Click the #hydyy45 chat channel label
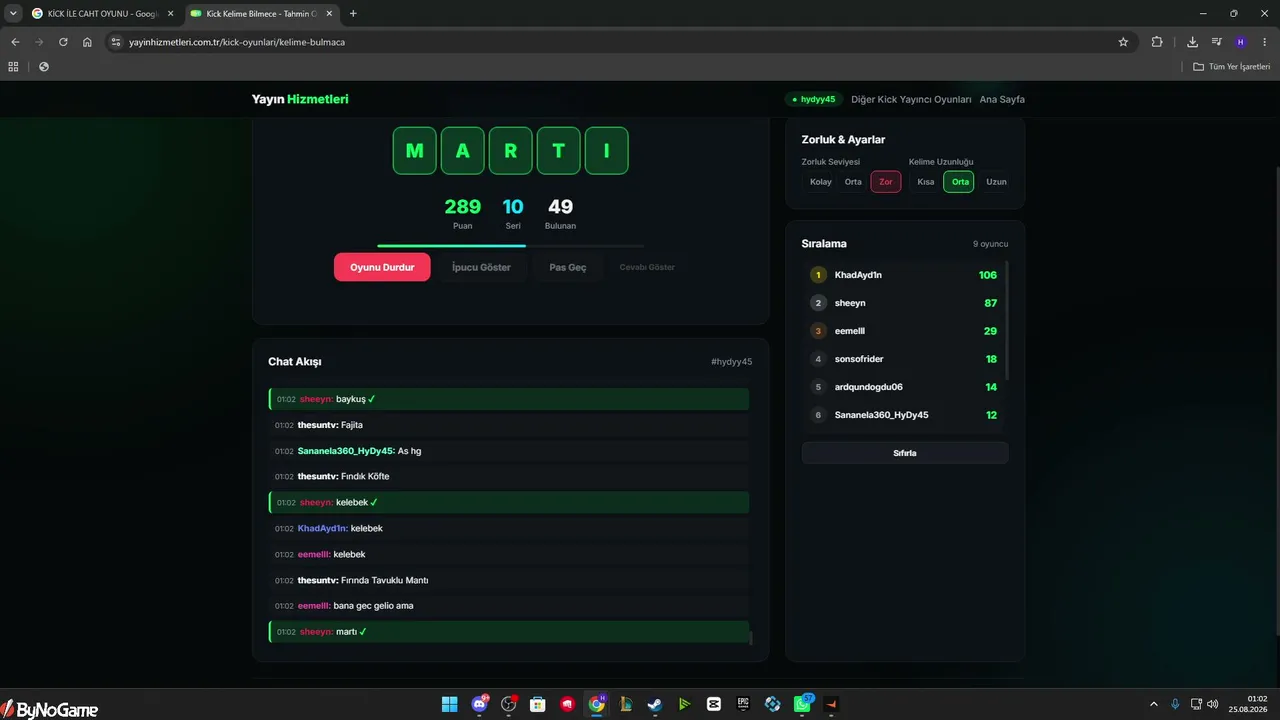The image size is (1280, 720). tap(732, 361)
